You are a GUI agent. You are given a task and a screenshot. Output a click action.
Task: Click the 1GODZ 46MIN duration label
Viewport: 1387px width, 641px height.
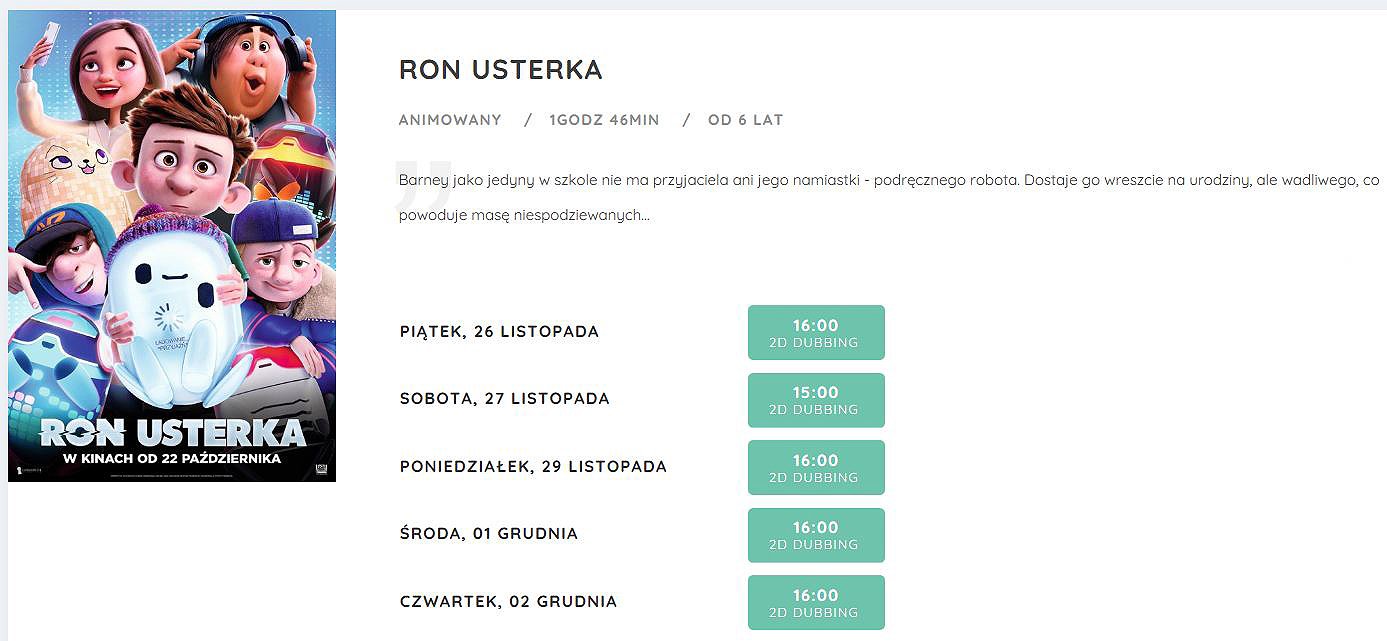pos(604,120)
